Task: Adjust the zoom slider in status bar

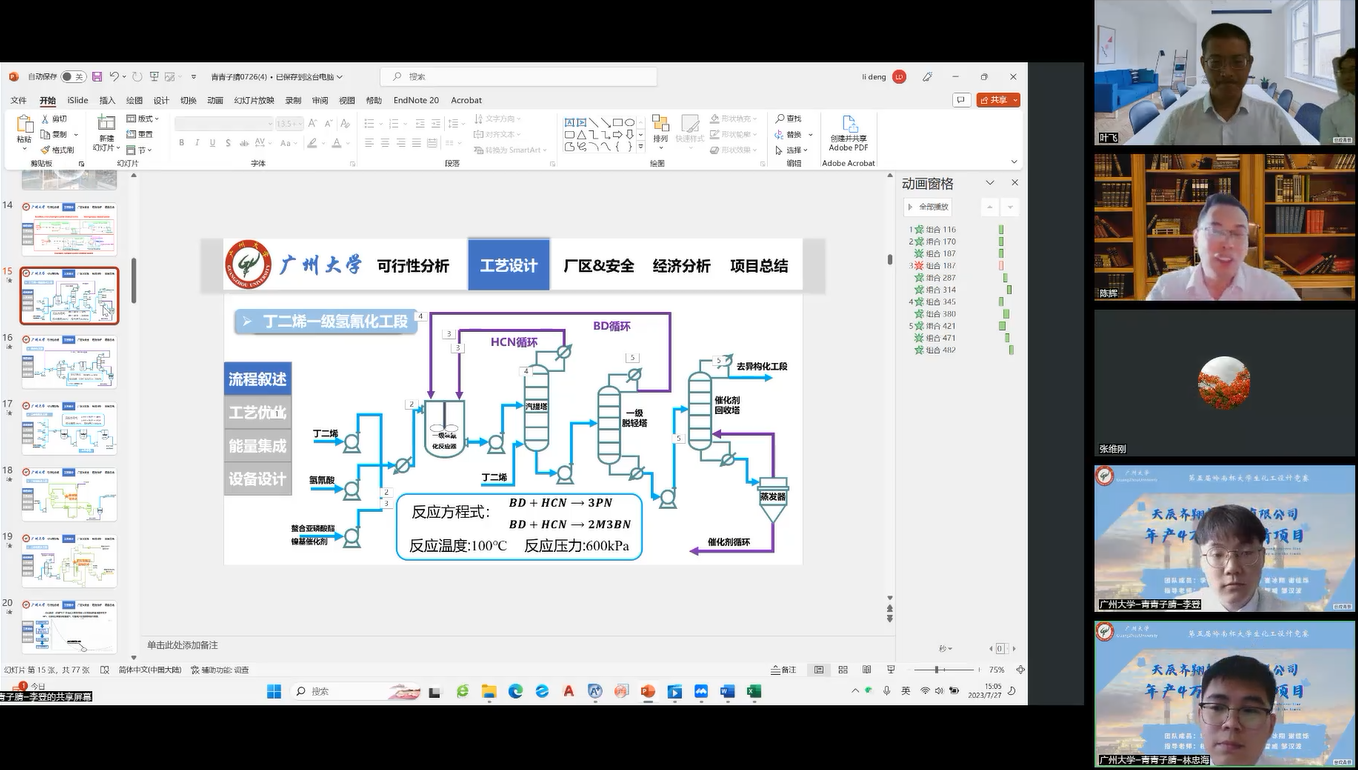Action: click(x=937, y=670)
